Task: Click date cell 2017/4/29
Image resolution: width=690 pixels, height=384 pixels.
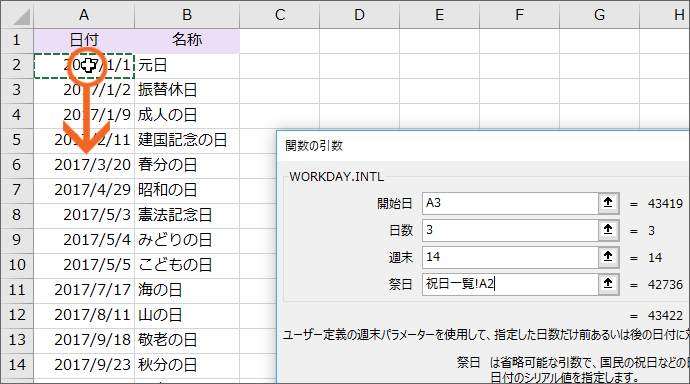Action: tap(84, 190)
